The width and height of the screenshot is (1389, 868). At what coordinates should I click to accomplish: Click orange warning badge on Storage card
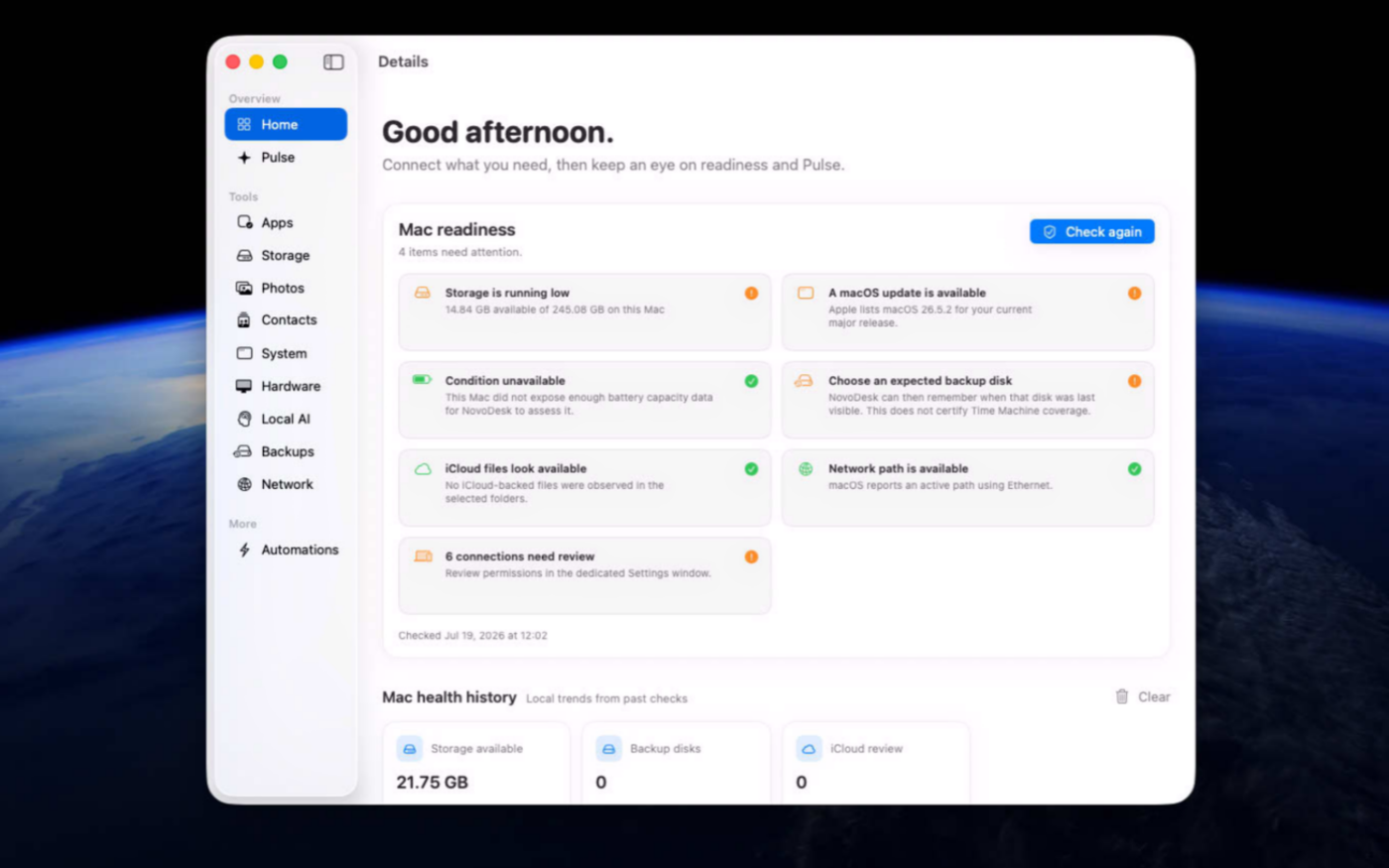coord(751,293)
